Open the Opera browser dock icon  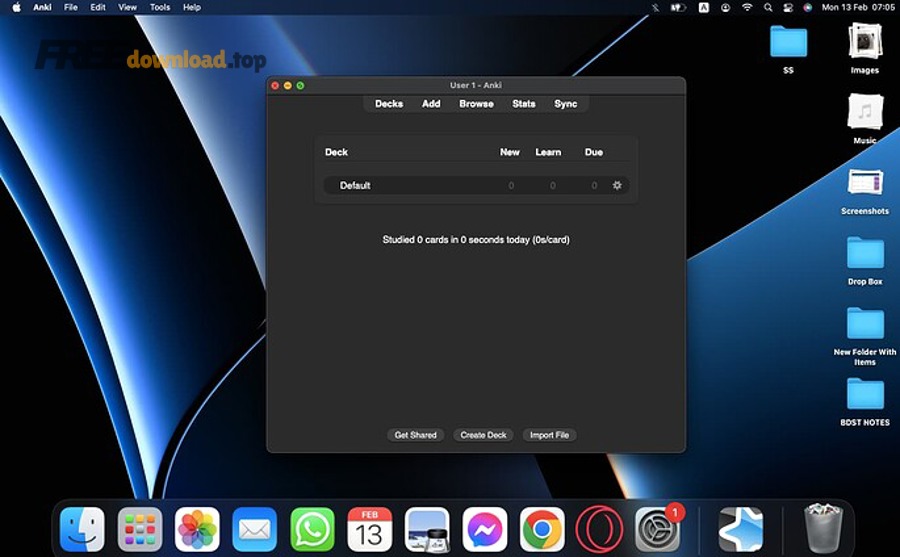click(599, 528)
